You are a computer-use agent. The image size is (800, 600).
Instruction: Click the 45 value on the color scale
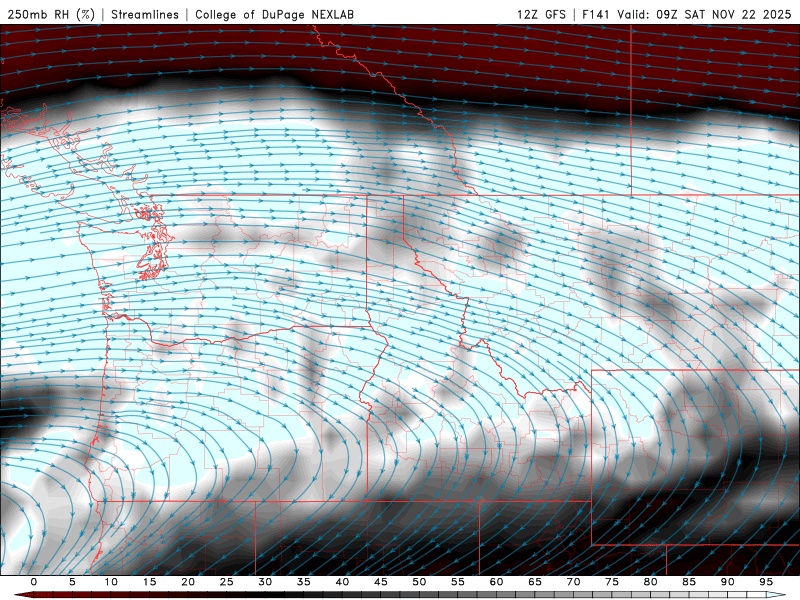tap(381, 582)
